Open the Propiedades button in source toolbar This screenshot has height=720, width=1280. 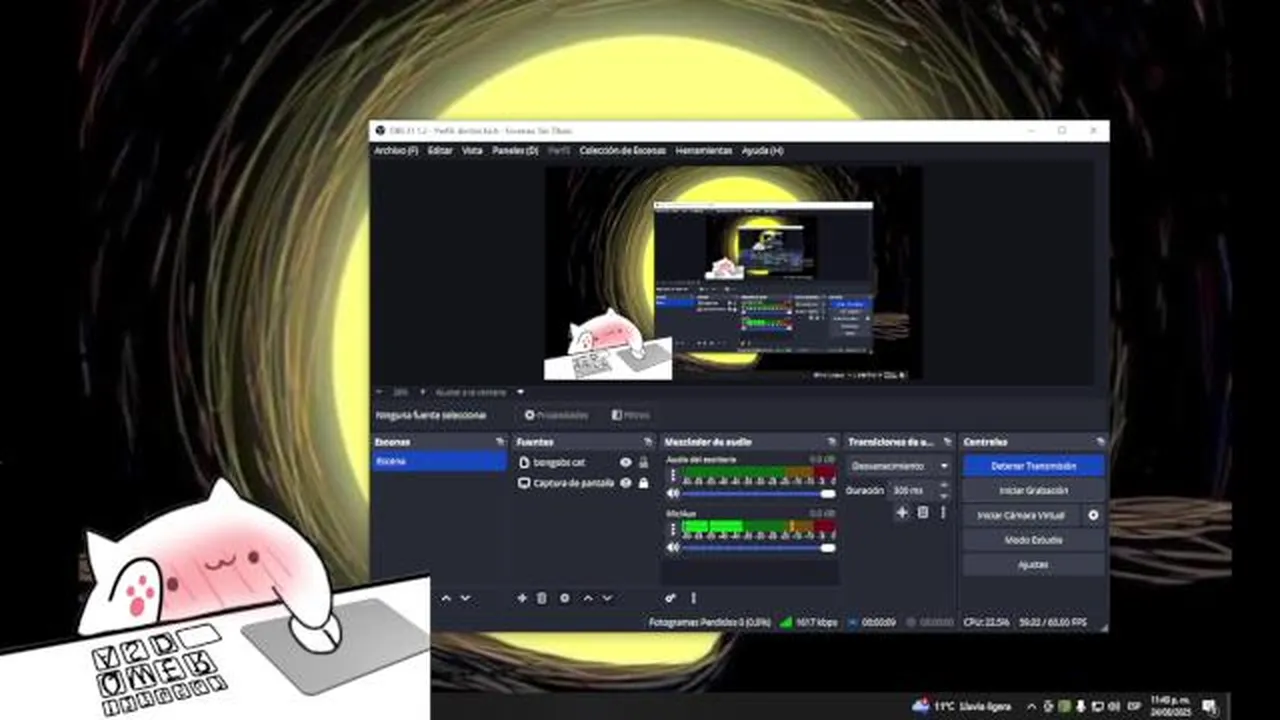coord(557,415)
